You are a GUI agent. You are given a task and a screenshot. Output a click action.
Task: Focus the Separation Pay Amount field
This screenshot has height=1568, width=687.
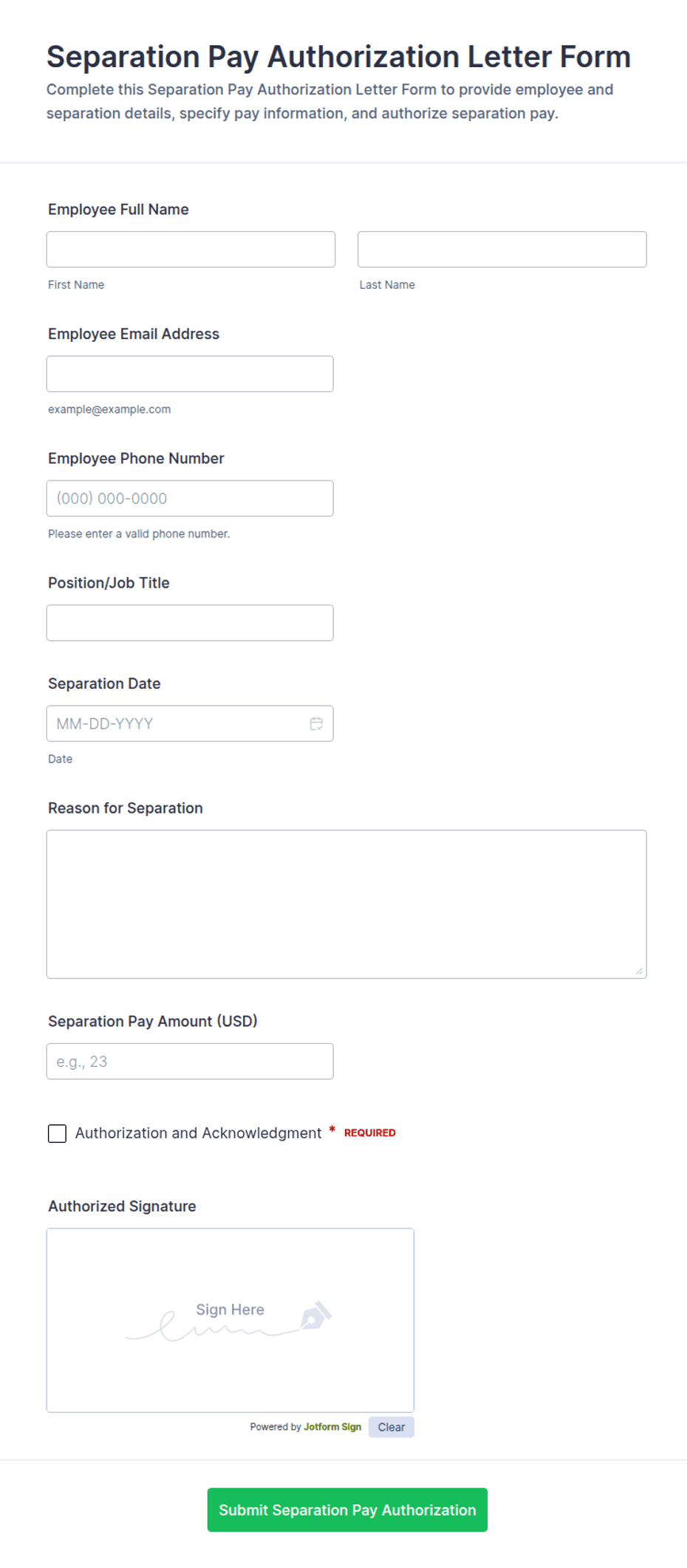[190, 1062]
